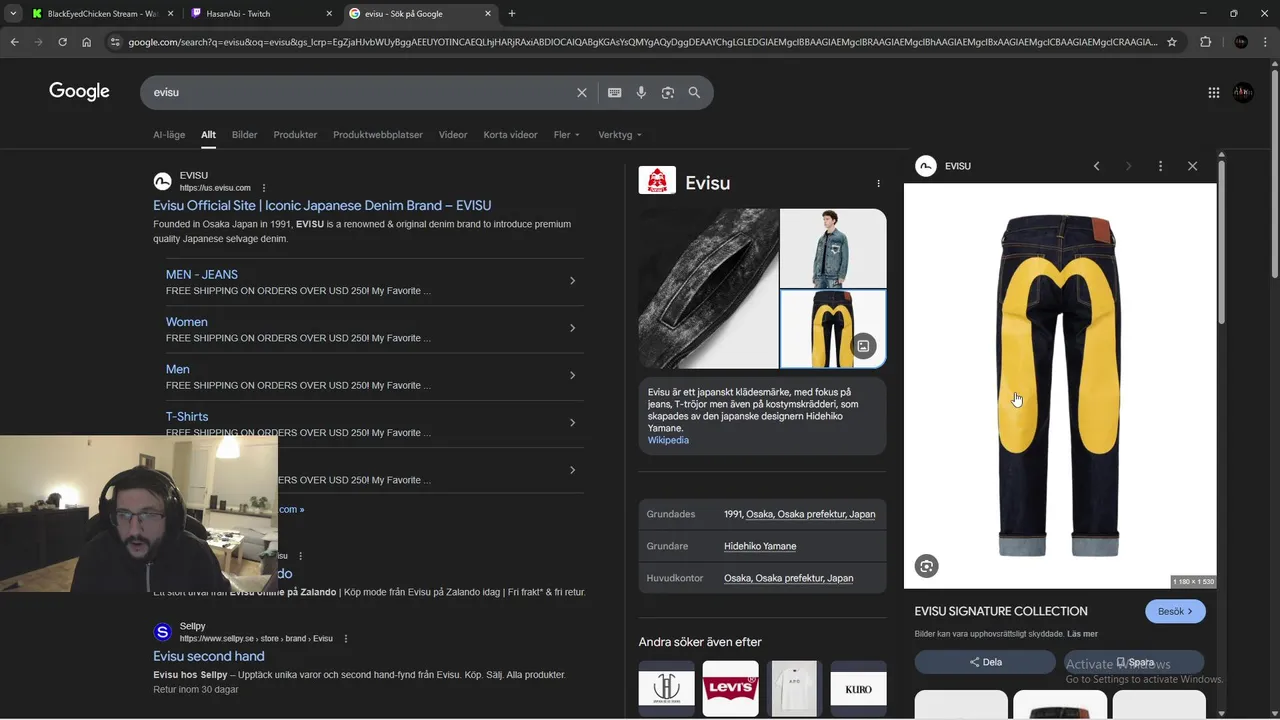1280x720 pixels.
Task: Open options for us.evisu.com result
Action: [264, 188]
